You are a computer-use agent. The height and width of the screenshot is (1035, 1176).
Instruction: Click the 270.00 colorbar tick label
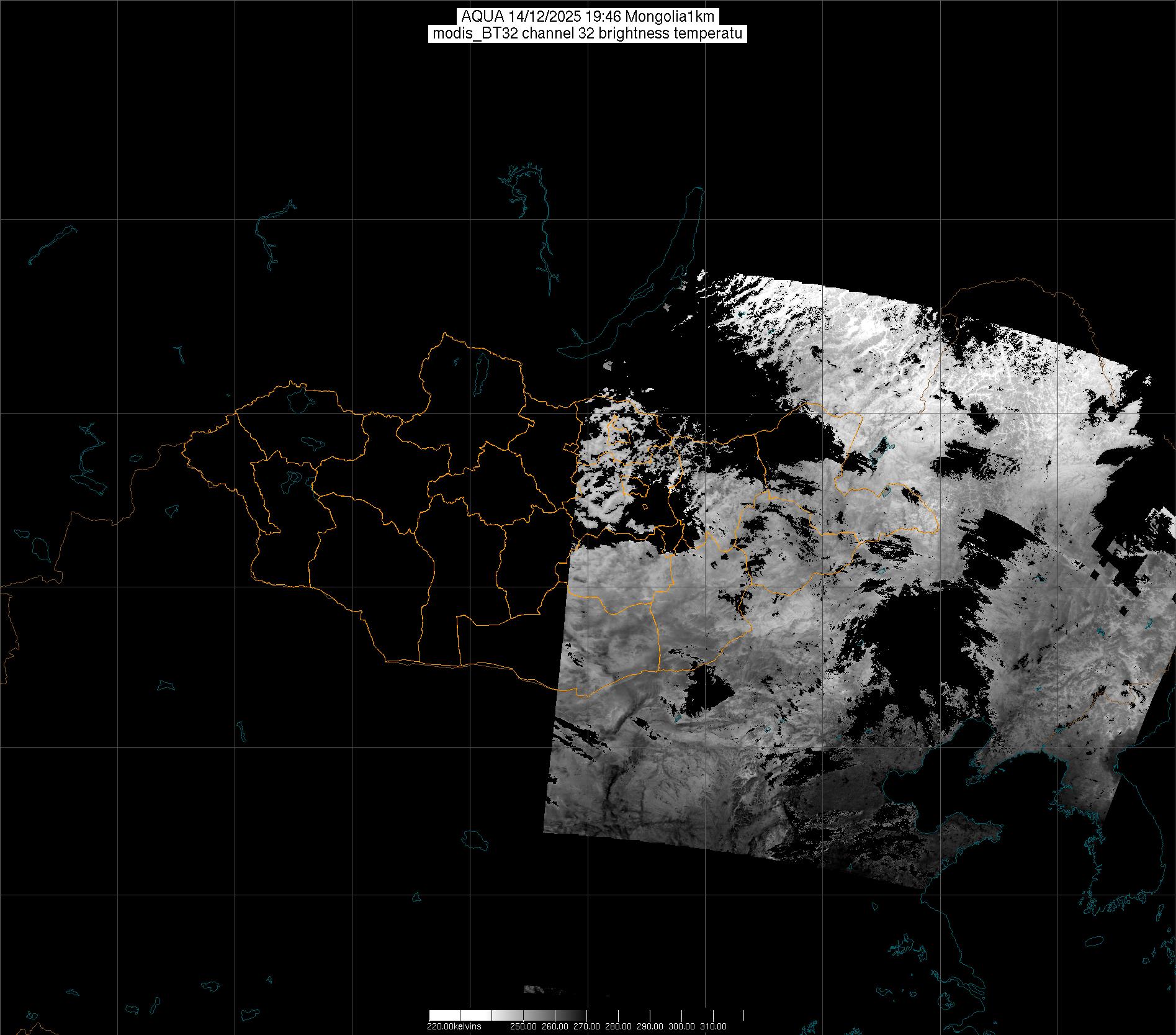(586, 1026)
